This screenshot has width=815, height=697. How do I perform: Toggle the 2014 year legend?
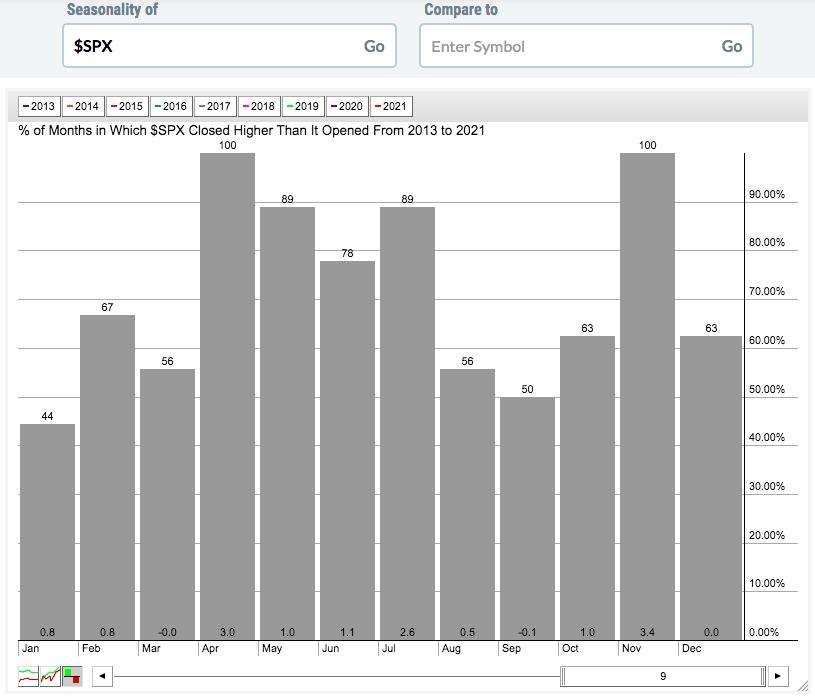pos(82,106)
